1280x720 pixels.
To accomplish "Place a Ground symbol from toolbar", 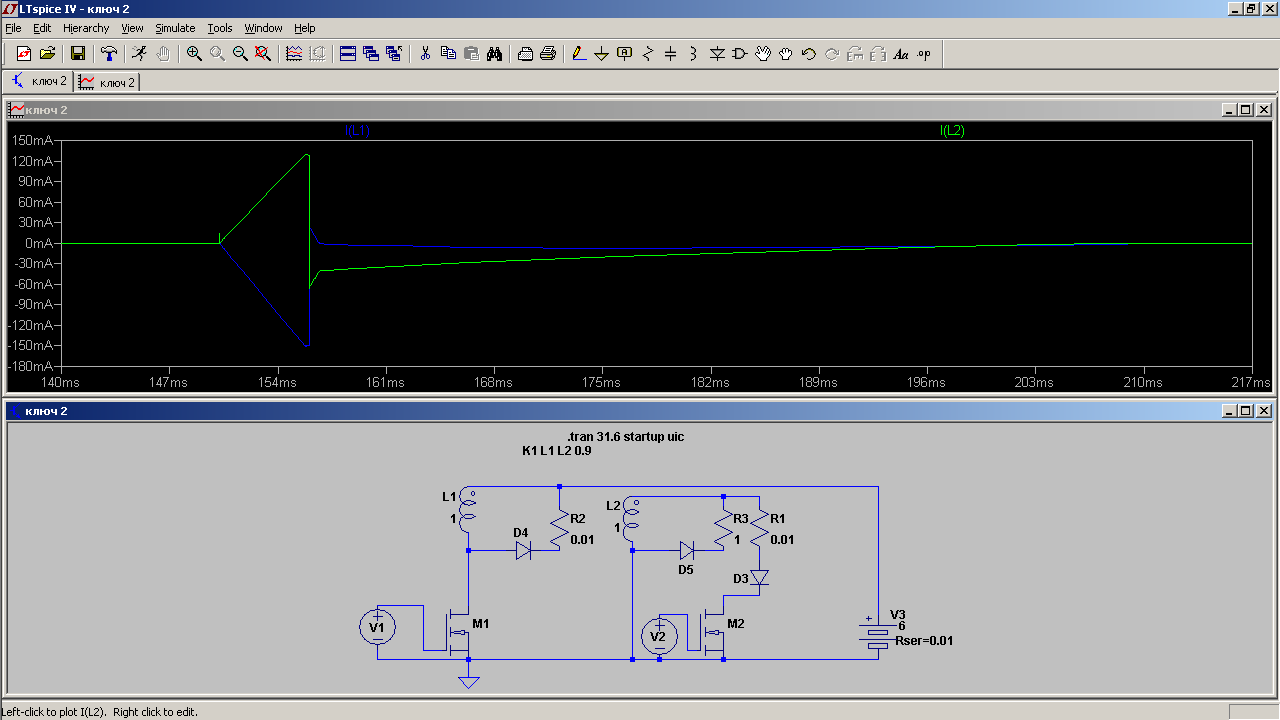I will [x=601, y=54].
